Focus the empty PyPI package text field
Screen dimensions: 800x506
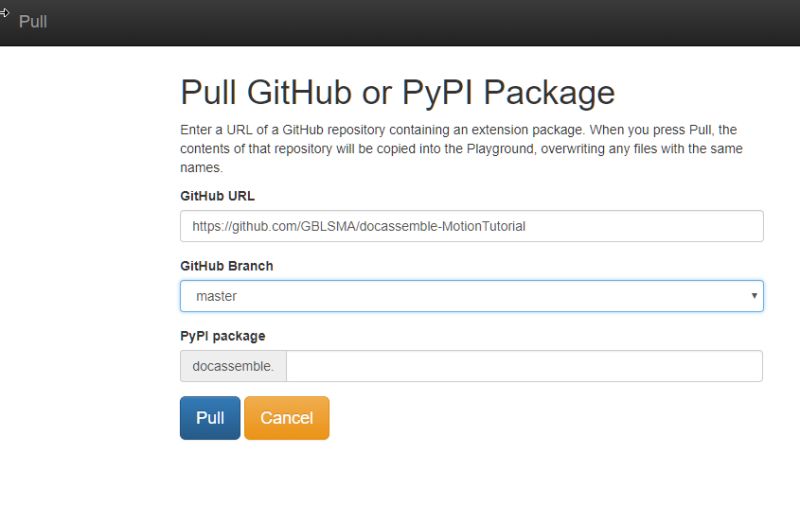click(524, 366)
